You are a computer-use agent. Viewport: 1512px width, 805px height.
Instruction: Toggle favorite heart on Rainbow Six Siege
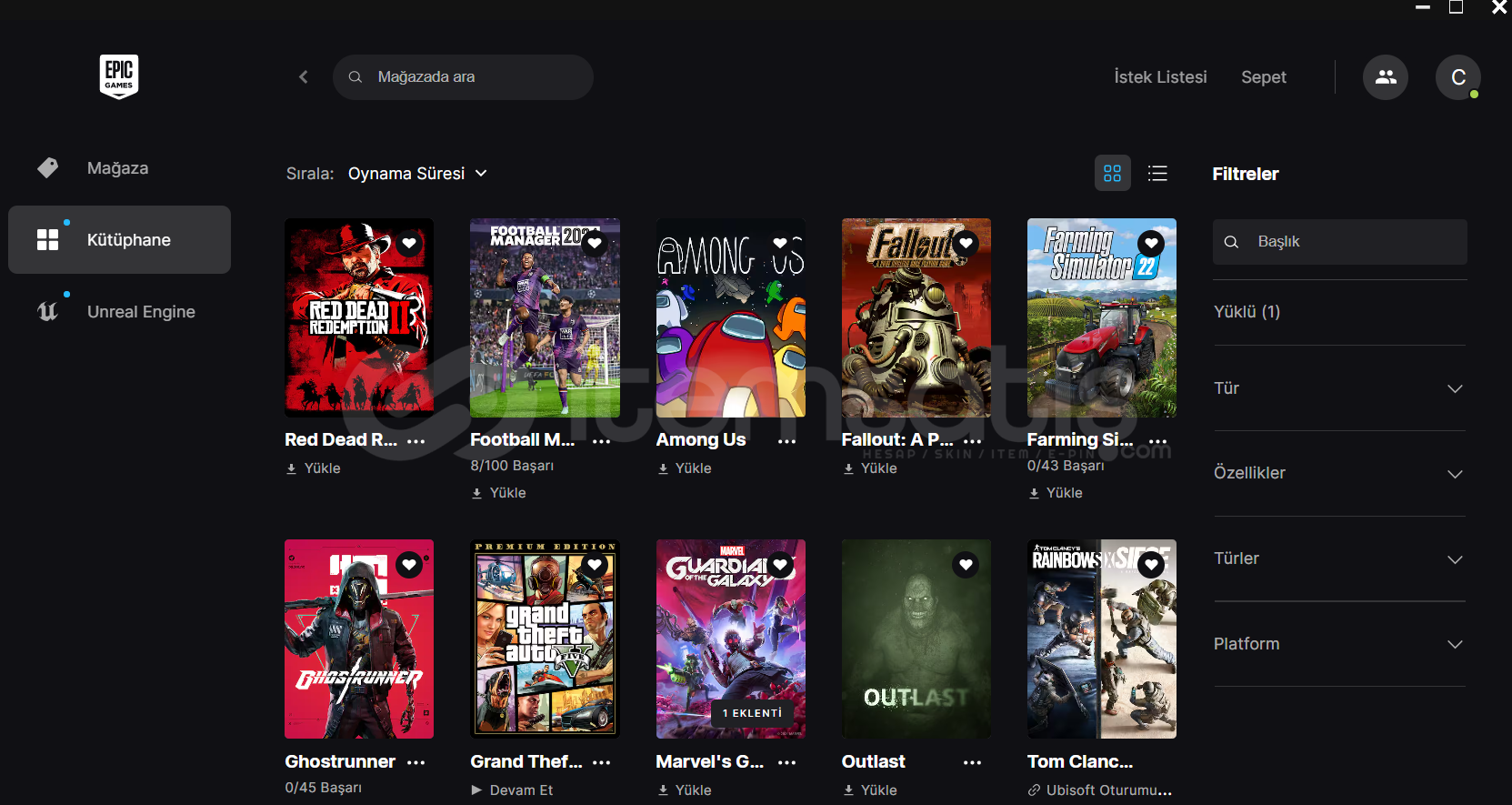pyautogui.click(x=1151, y=565)
